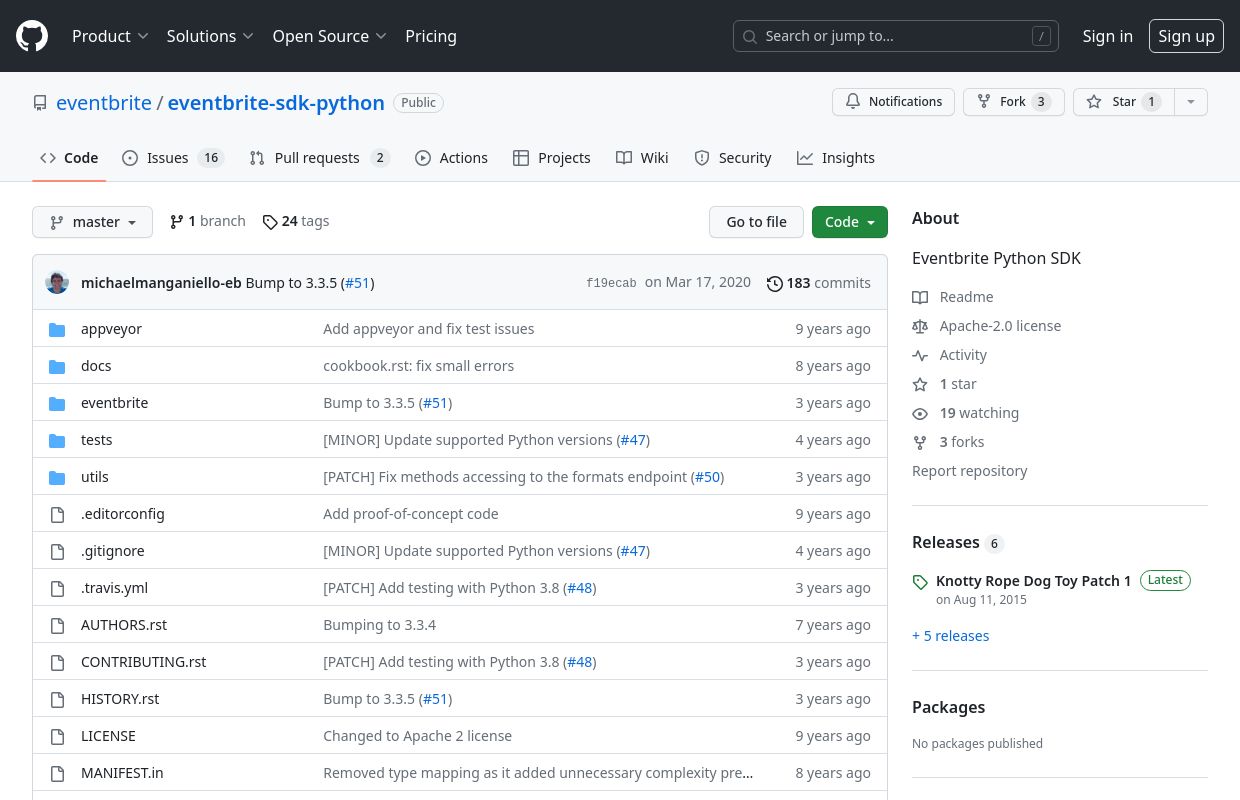The width and height of the screenshot is (1240, 800).
Task: Expand the Product menu
Action: point(110,36)
